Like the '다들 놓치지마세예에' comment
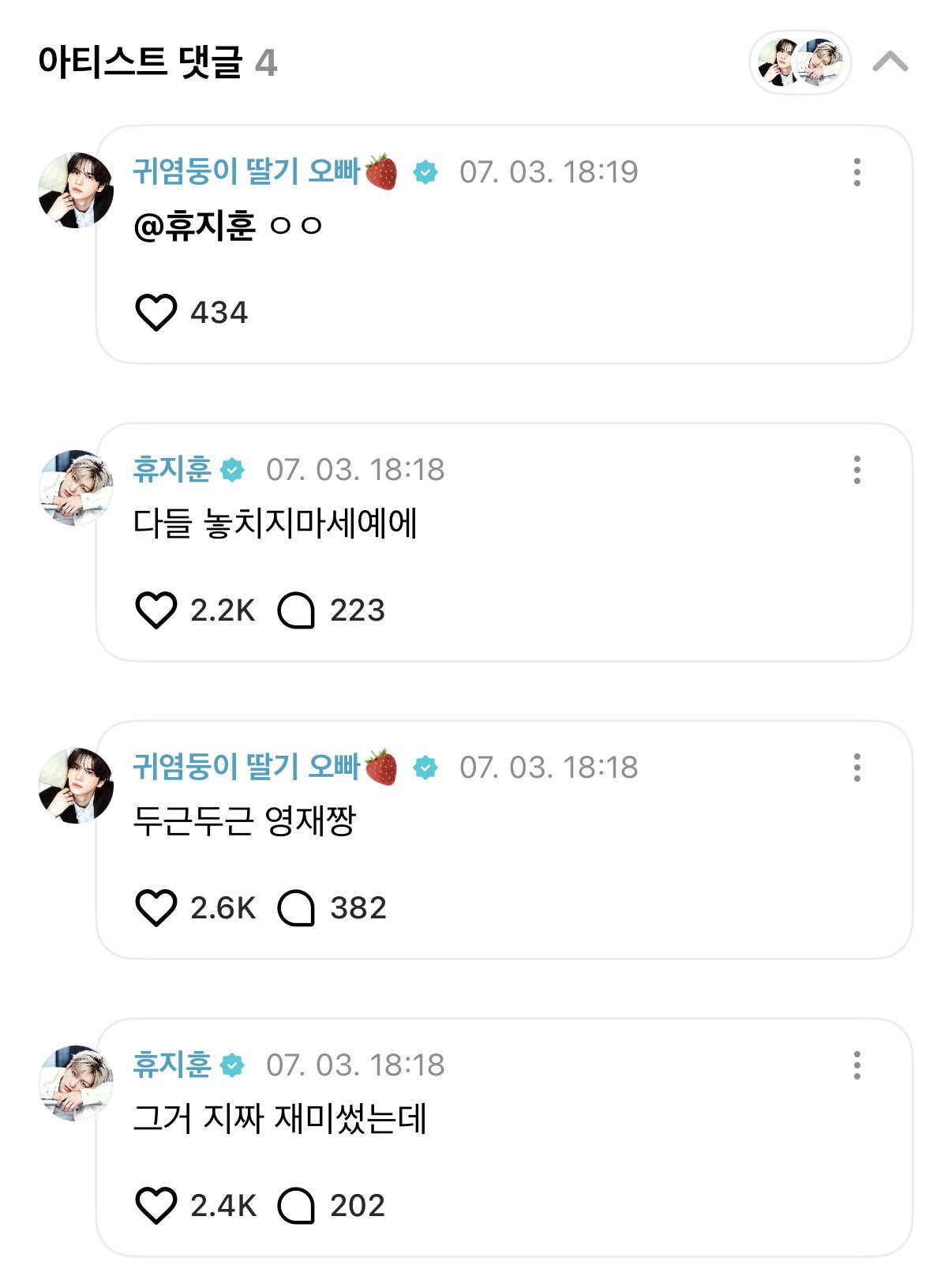952x1284 pixels. 156,610
